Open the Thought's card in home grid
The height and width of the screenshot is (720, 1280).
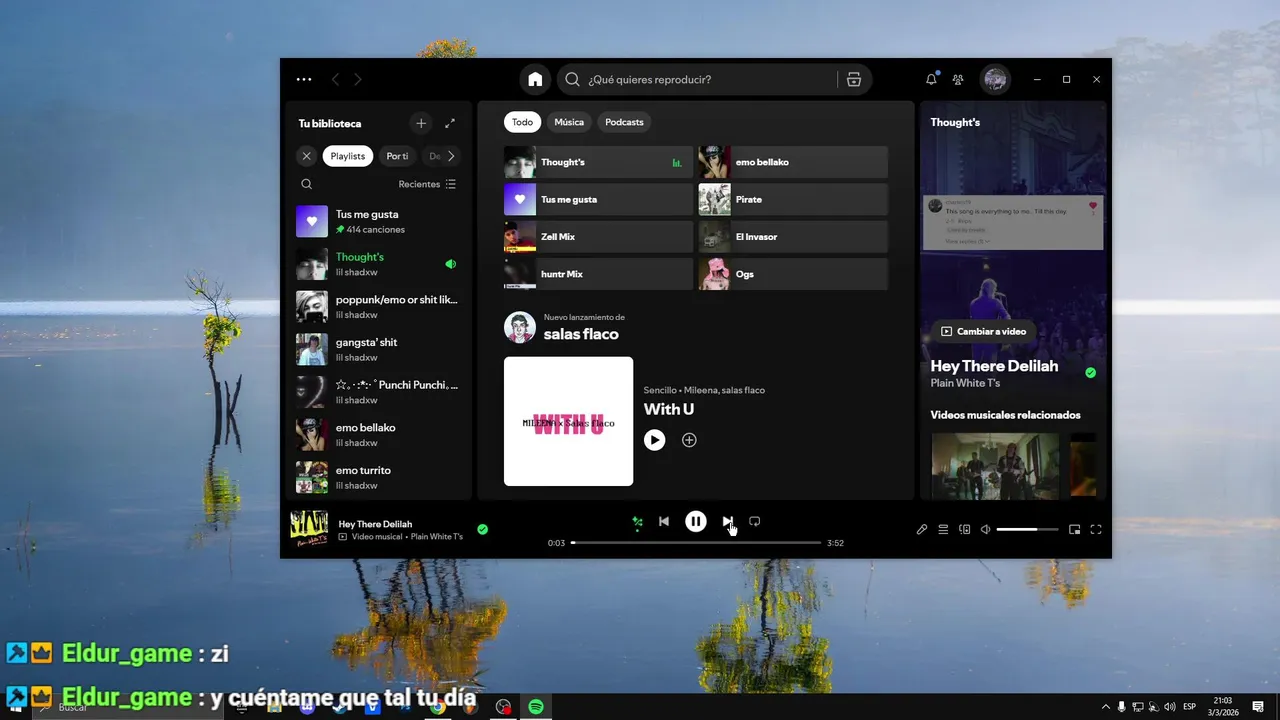[x=598, y=162]
